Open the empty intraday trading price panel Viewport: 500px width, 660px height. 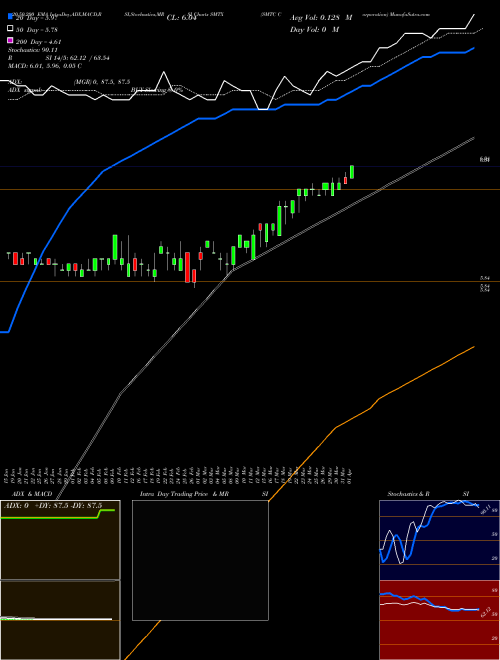(200, 560)
